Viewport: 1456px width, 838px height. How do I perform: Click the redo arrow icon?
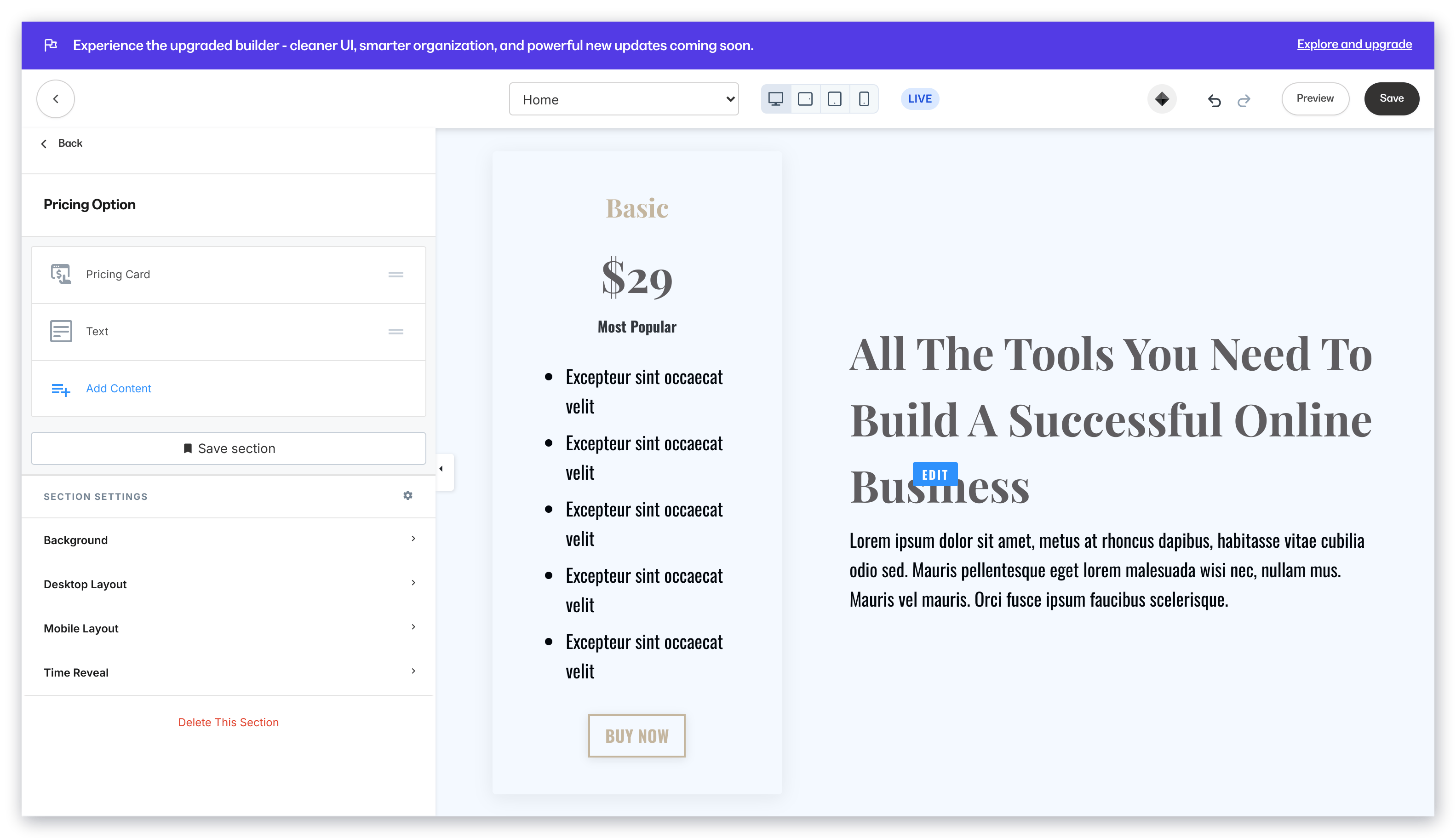[x=1244, y=100]
